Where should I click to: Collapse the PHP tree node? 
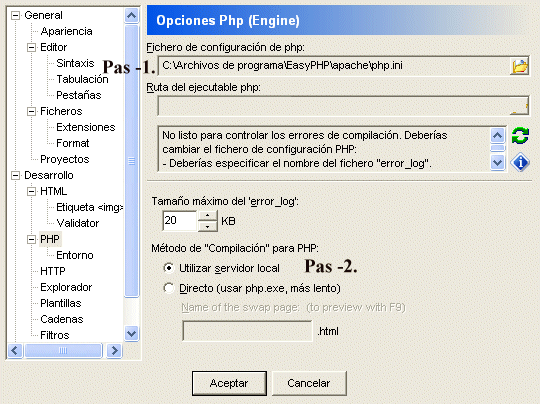coord(31,239)
